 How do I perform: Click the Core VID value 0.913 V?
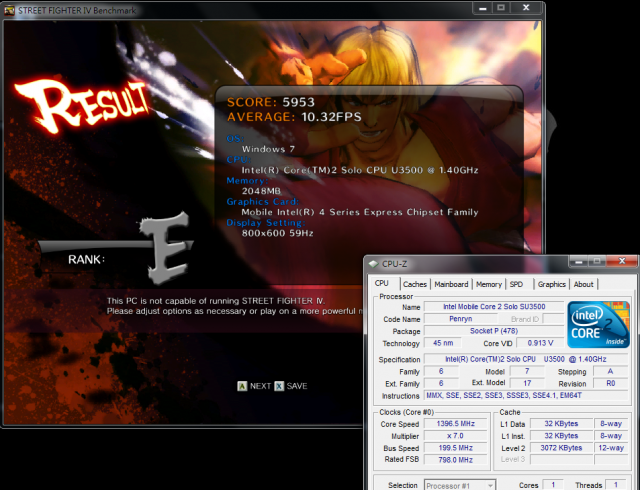[540, 343]
